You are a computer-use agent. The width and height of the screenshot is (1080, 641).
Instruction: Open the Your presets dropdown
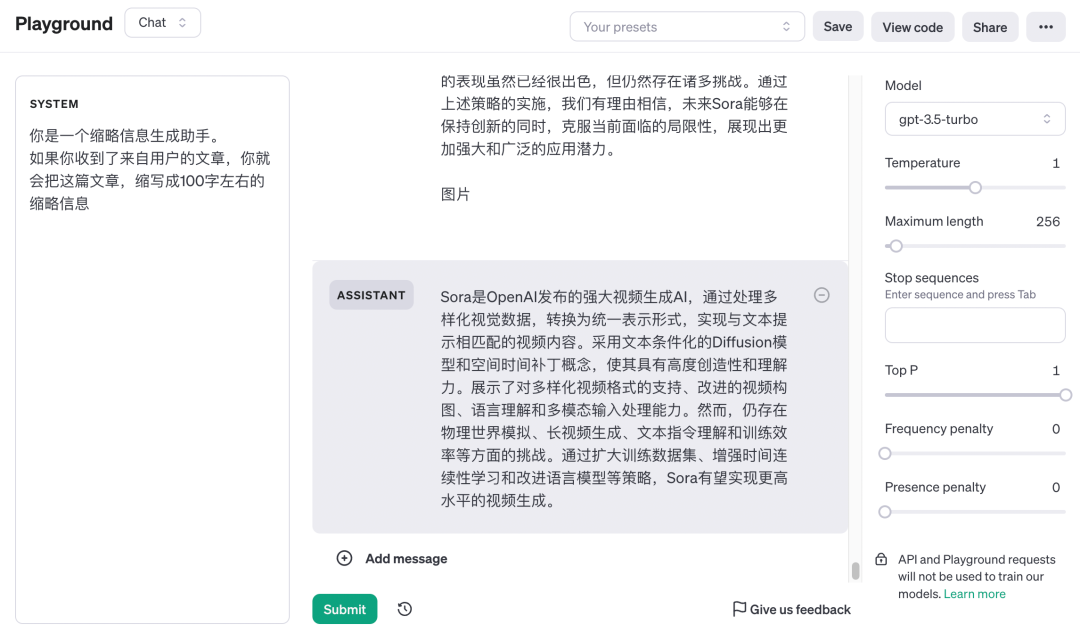pos(687,27)
